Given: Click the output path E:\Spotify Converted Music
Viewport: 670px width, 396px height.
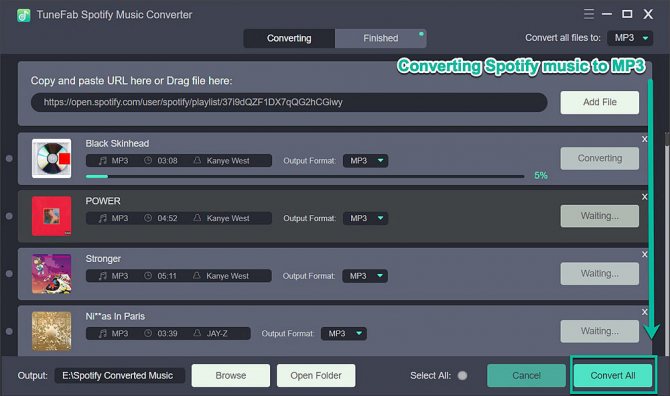Looking at the screenshot, I should [x=120, y=375].
